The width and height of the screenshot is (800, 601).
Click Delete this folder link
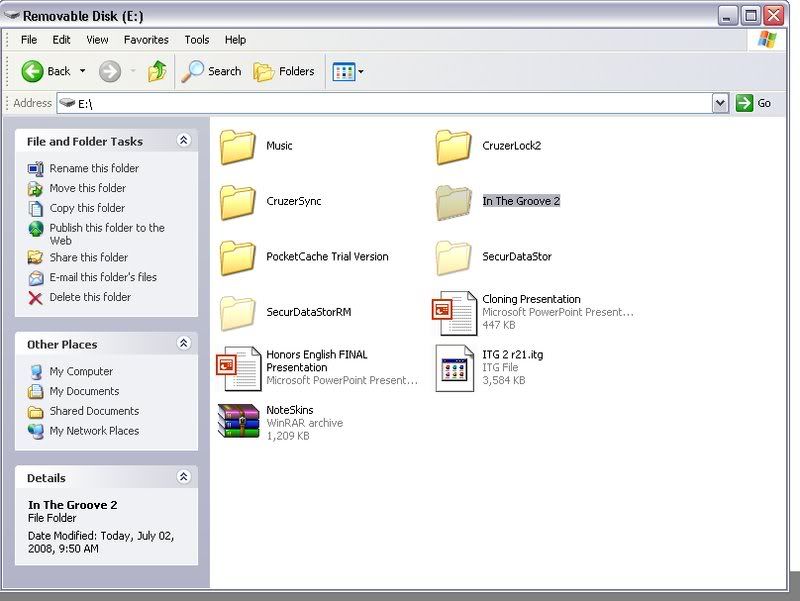pos(90,297)
